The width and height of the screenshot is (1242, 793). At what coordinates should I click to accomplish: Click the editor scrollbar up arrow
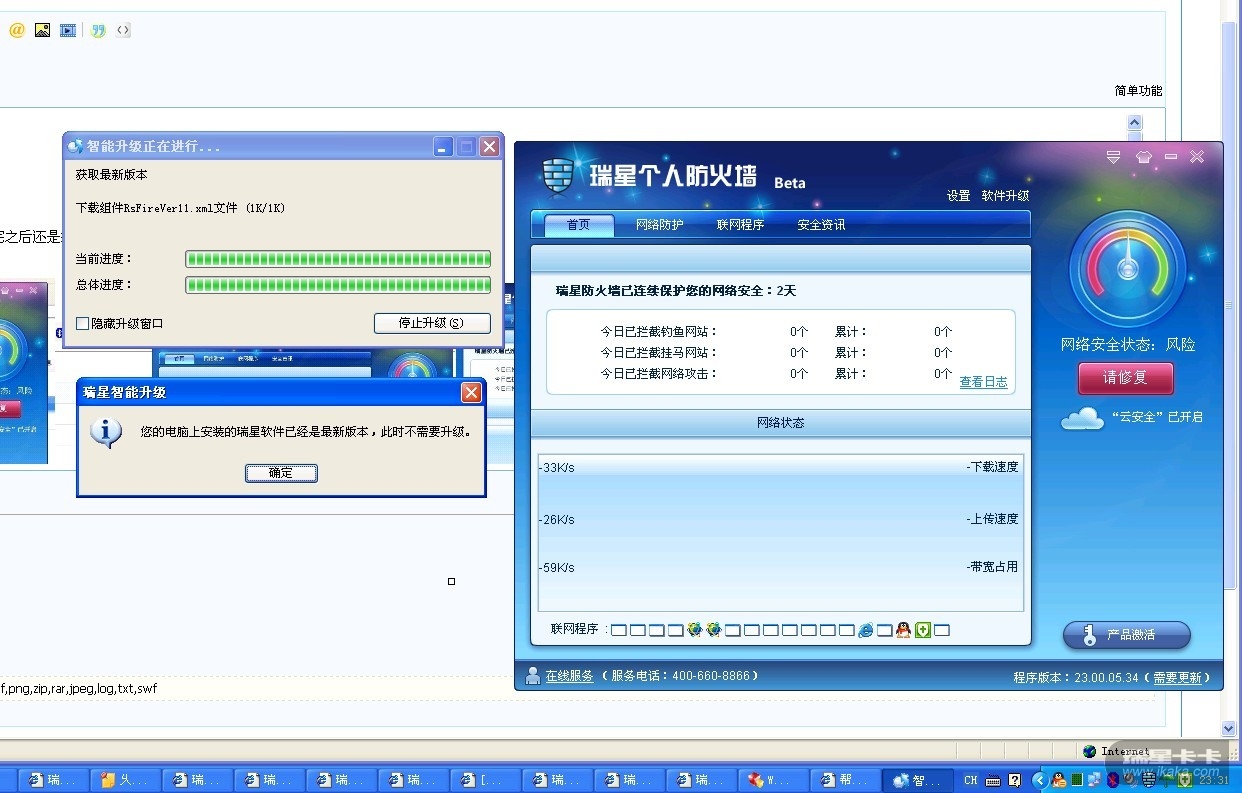1134,122
